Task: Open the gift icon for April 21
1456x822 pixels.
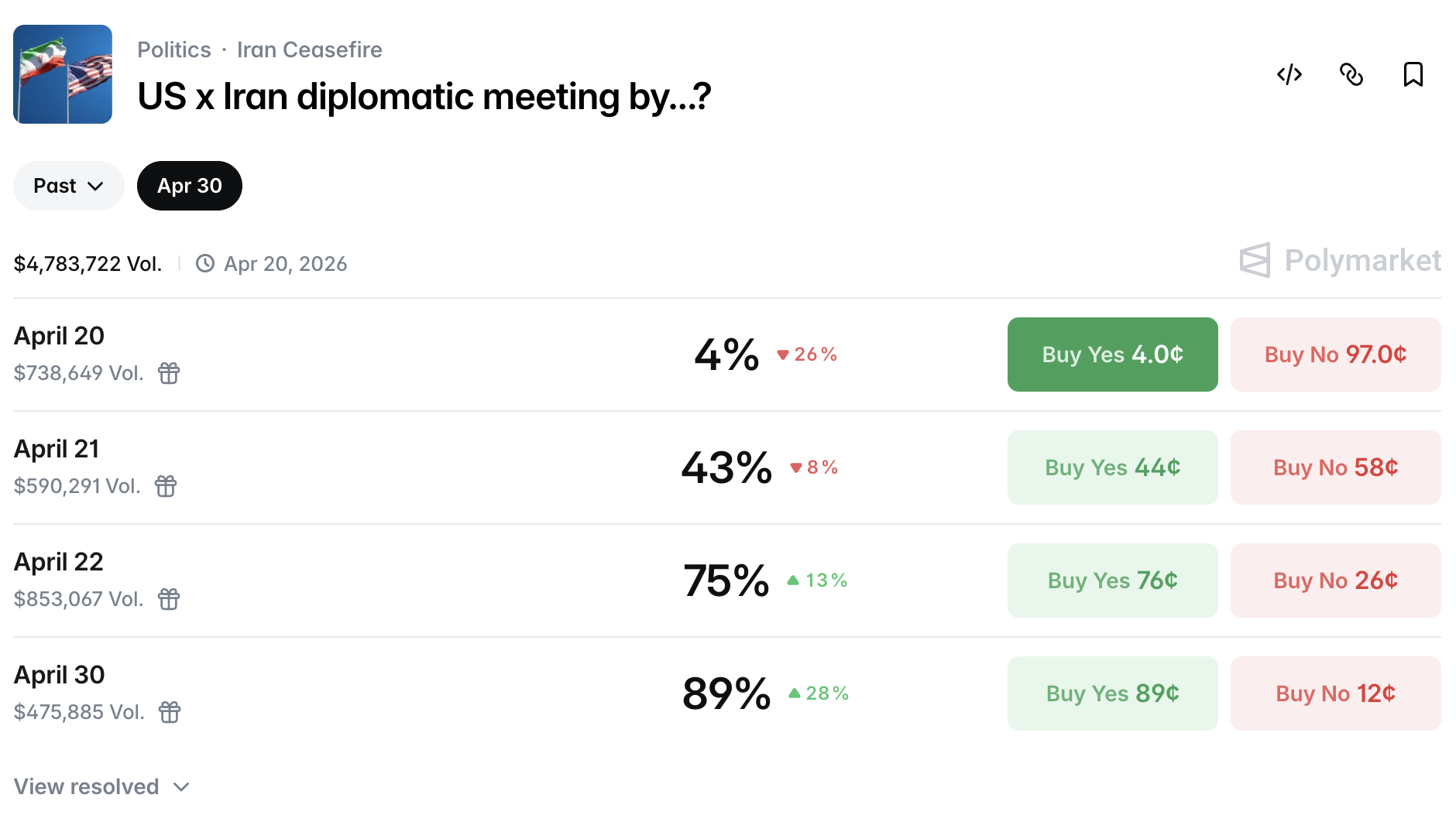Action: pos(165,486)
